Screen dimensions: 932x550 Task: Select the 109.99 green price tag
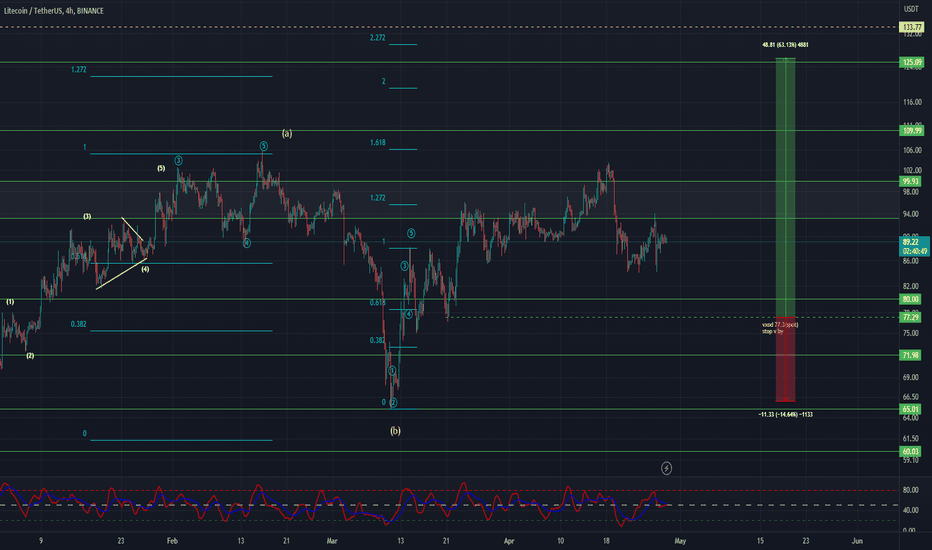[911, 130]
